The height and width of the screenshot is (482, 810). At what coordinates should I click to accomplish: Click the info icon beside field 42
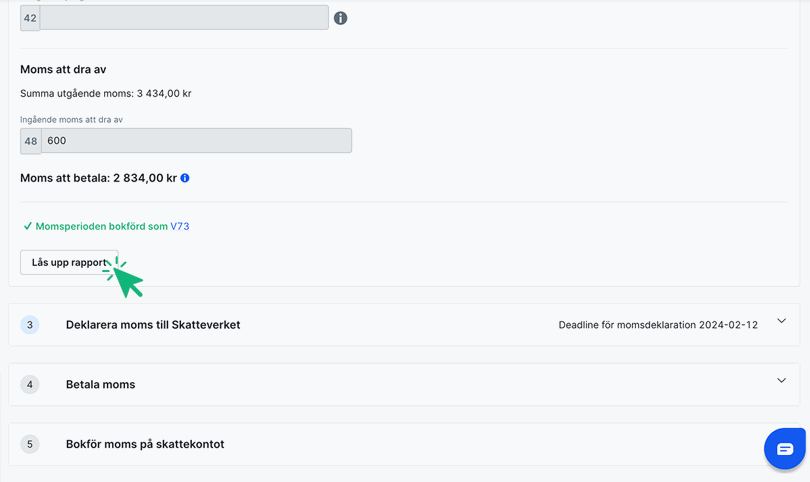[x=340, y=18]
